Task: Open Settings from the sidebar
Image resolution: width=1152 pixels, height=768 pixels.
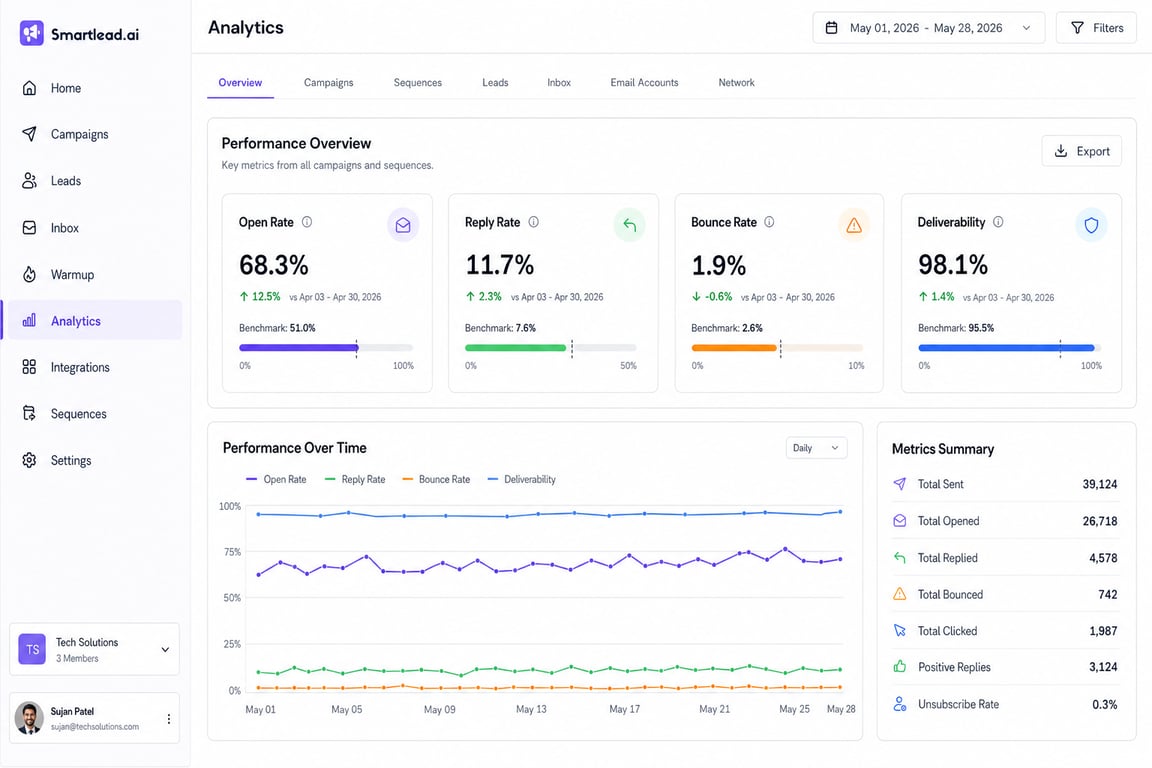Action: [x=93, y=460]
